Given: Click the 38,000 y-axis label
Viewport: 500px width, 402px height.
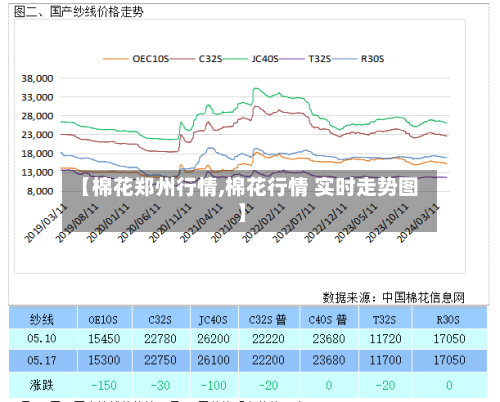Looking at the screenshot, I should 37,79.
